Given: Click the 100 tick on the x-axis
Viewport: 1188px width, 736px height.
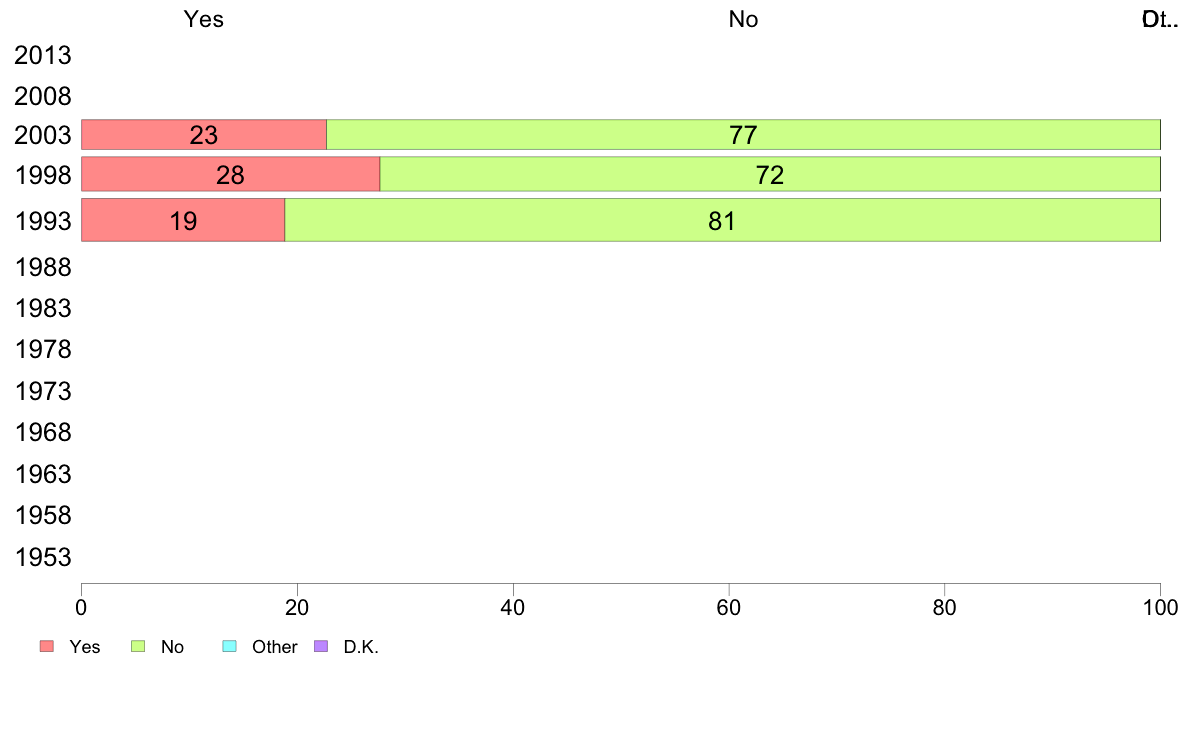Looking at the screenshot, I should pos(1160,607).
